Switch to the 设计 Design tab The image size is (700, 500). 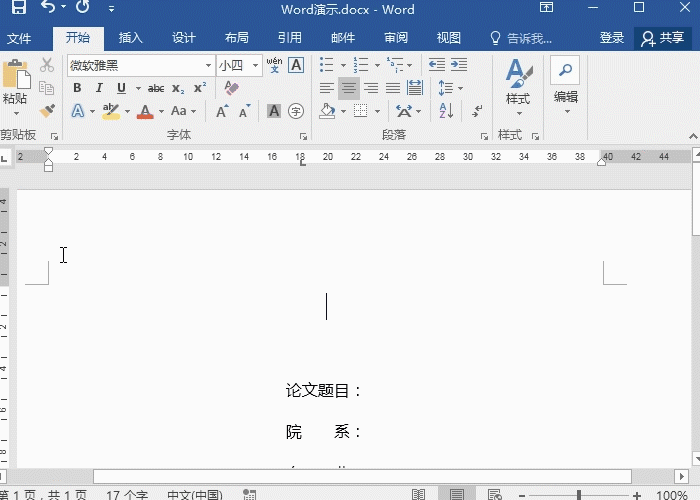point(183,38)
